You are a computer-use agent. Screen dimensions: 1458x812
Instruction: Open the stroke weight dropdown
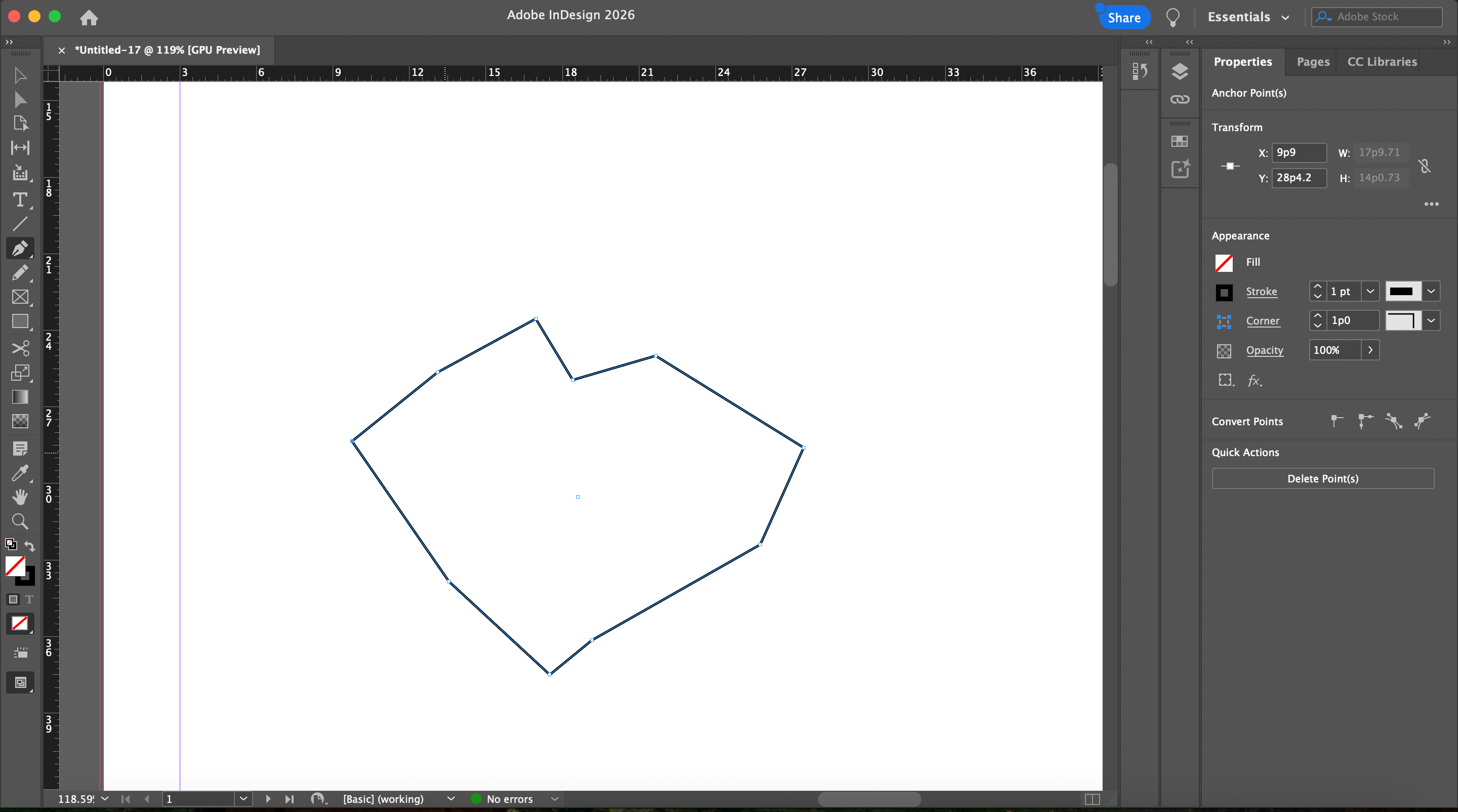[x=1370, y=292]
